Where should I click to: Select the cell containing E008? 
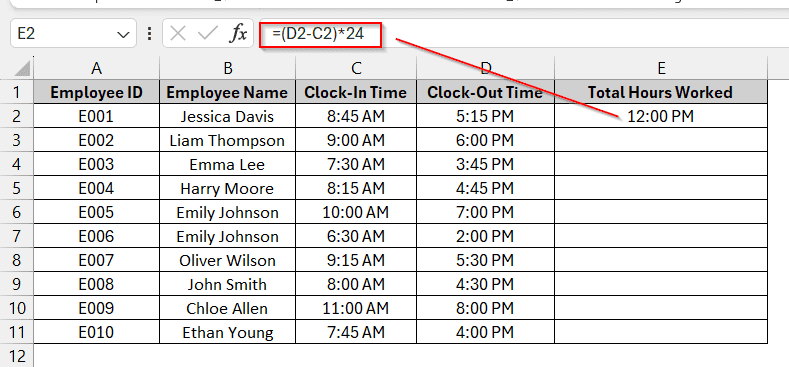tap(97, 284)
